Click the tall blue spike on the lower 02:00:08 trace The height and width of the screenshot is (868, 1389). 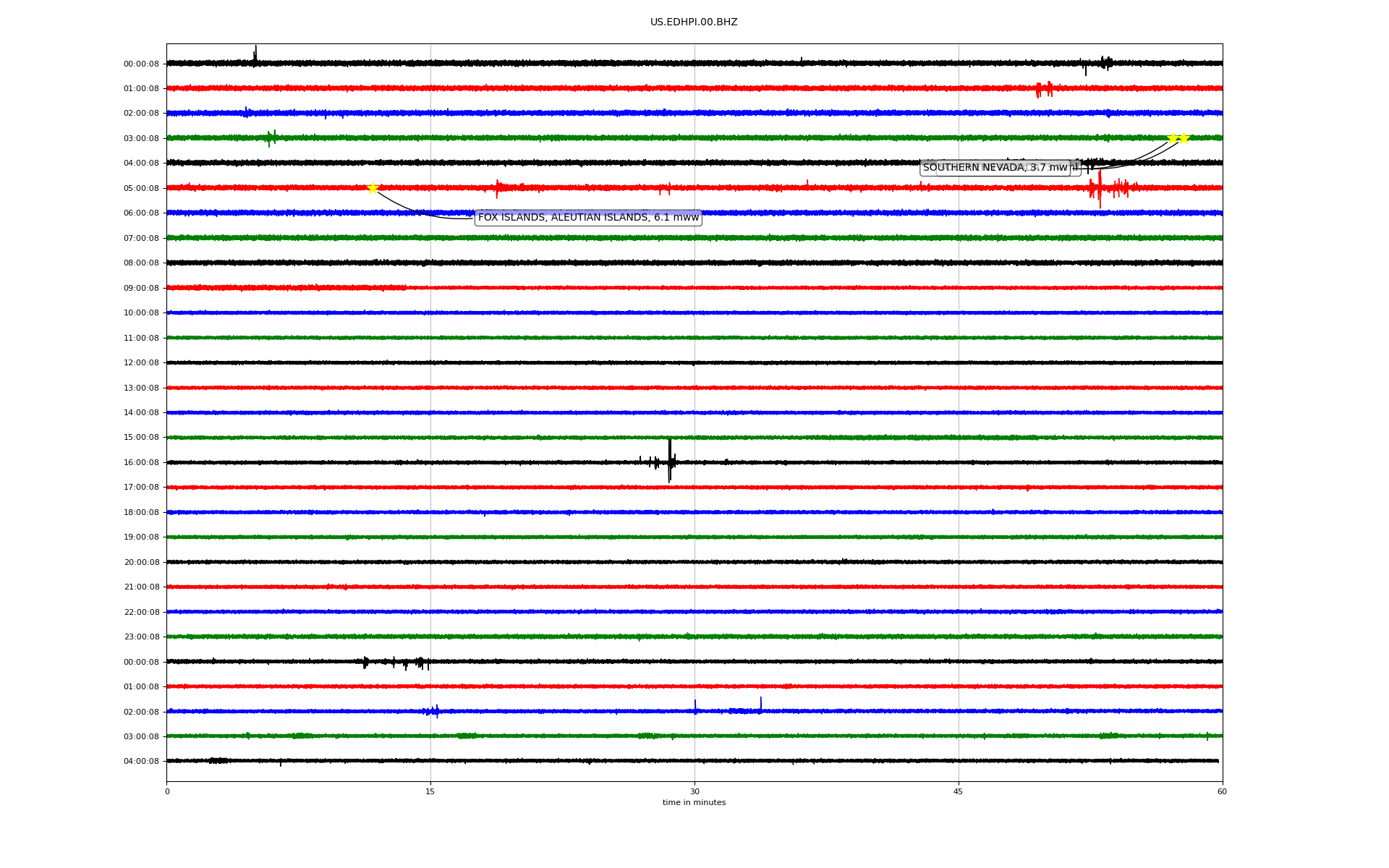(760, 705)
